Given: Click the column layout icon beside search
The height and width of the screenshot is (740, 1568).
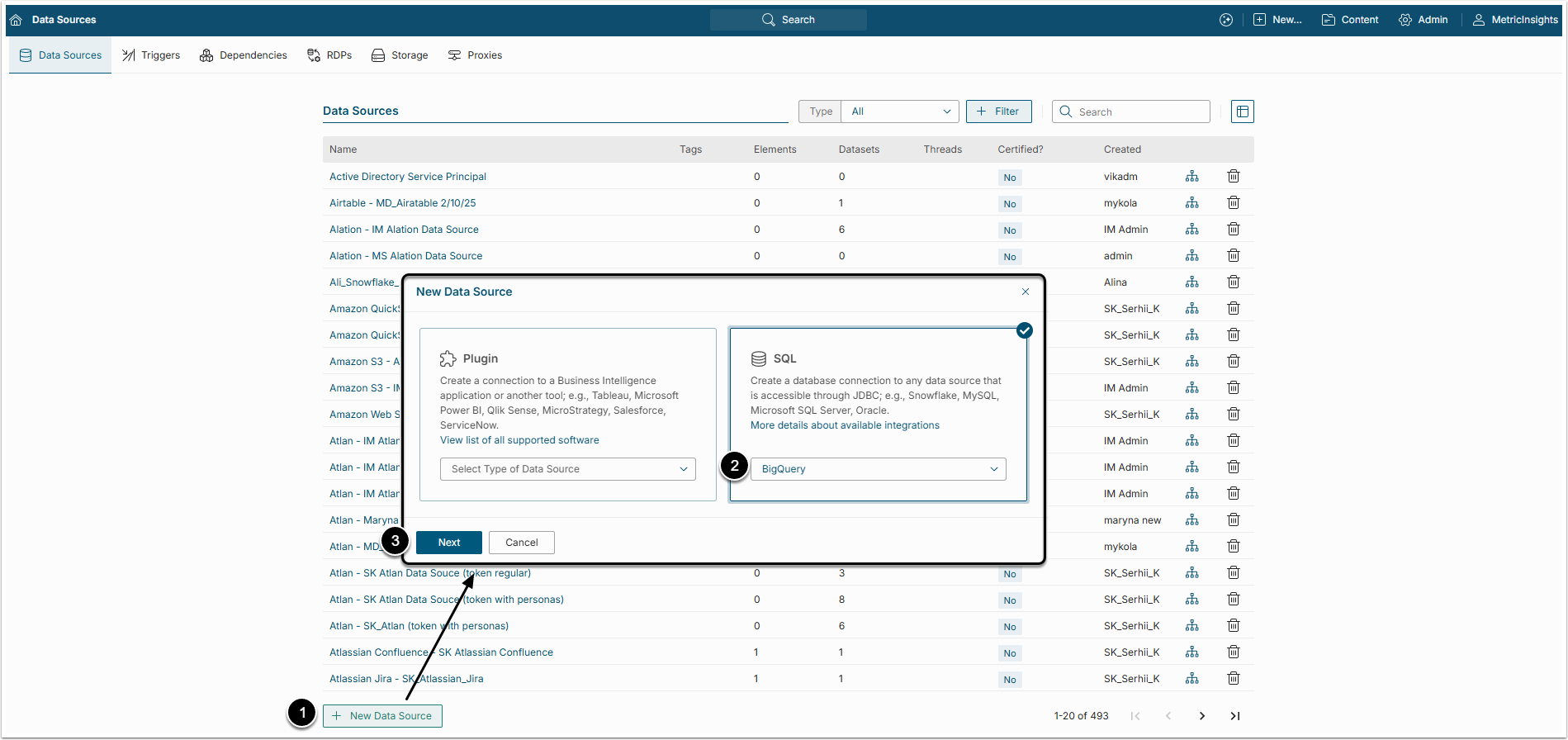Looking at the screenshot, I should click(x=1242, y=111).
